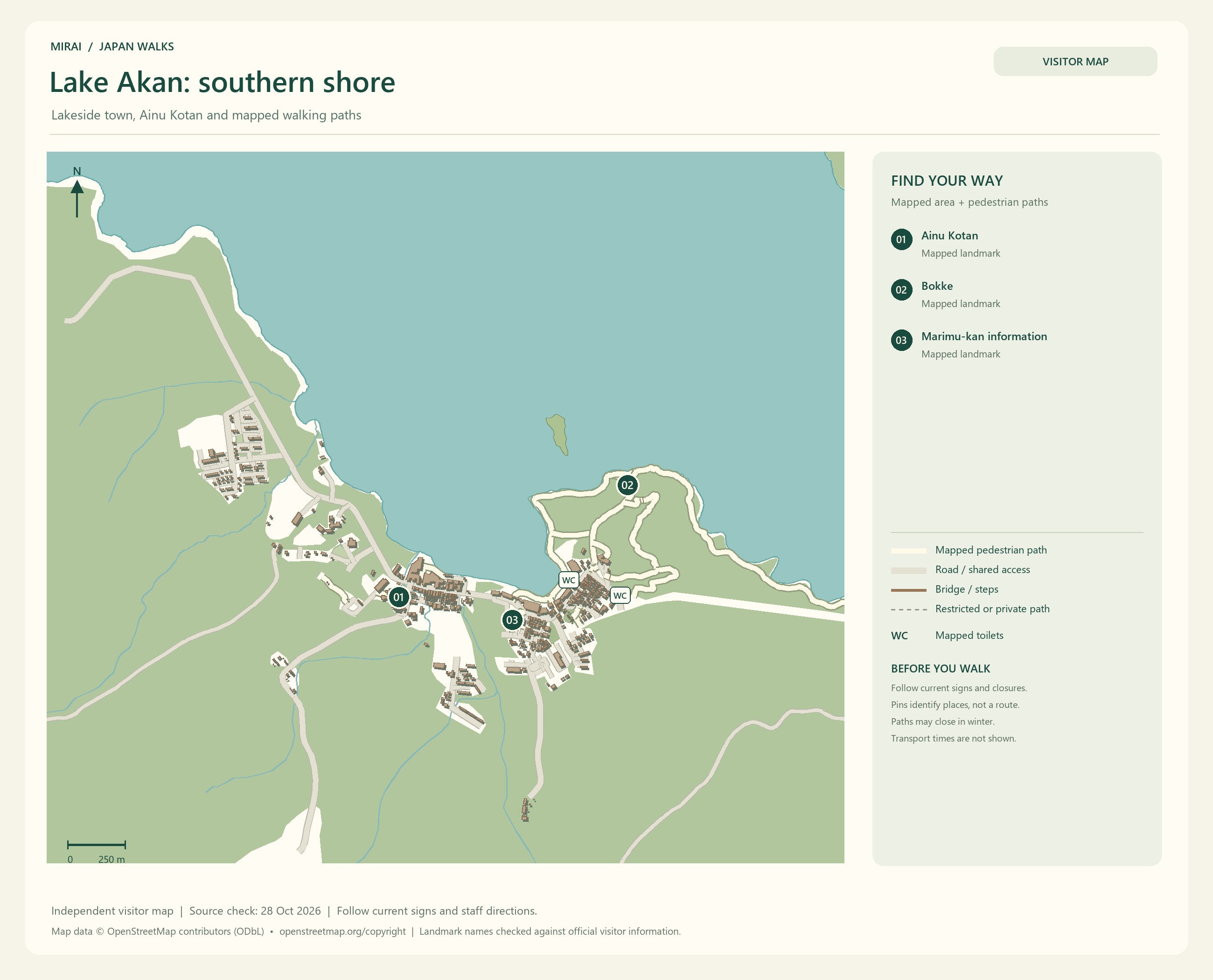The image size is (1213, 980).
Task: Click 'Mapped area + pedestrian paths' subtitle
Action: coord(969,202)
